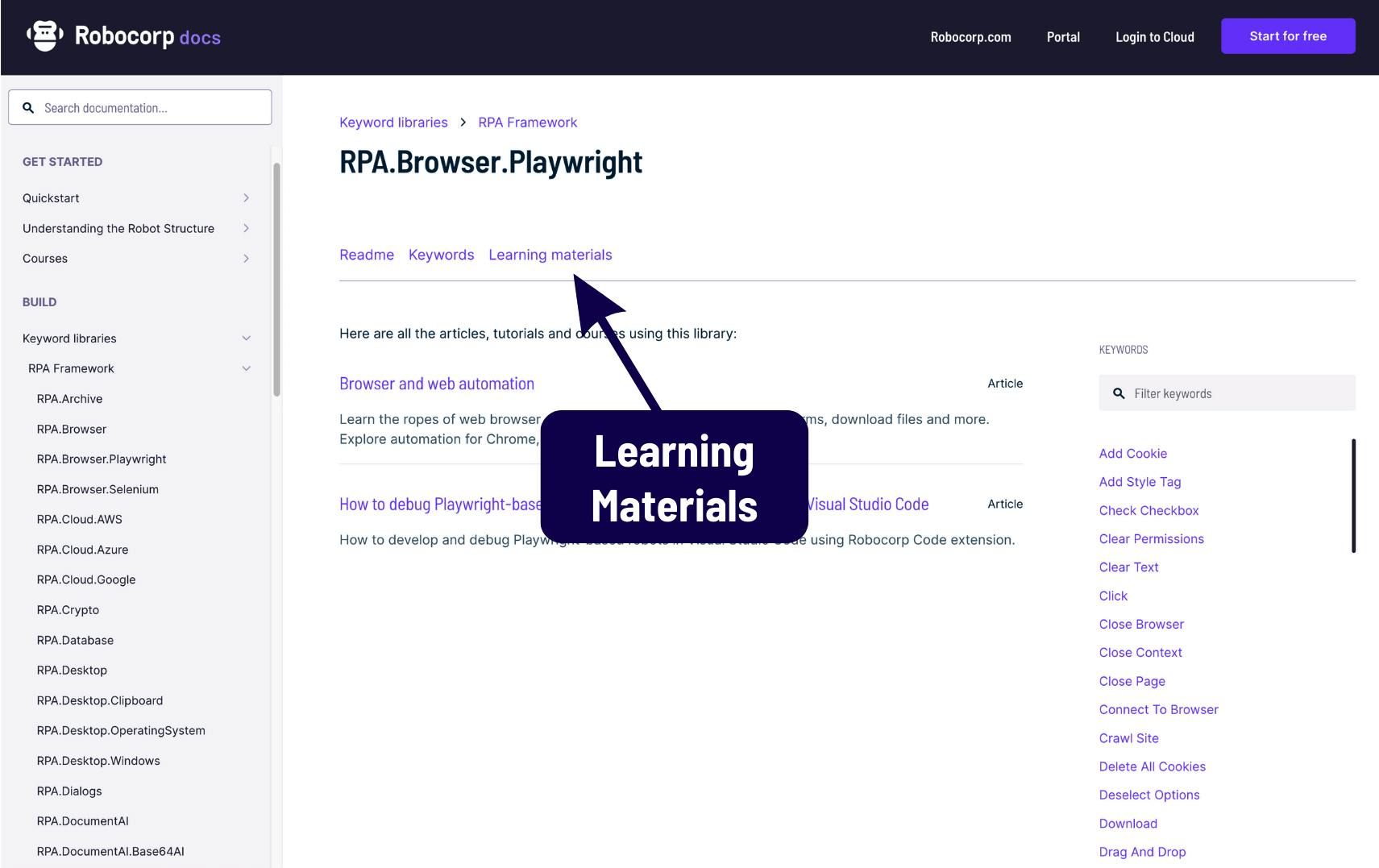Open the Close Browser keyword
This screenshot has width=1379, height=868.
click(1141, 625)
